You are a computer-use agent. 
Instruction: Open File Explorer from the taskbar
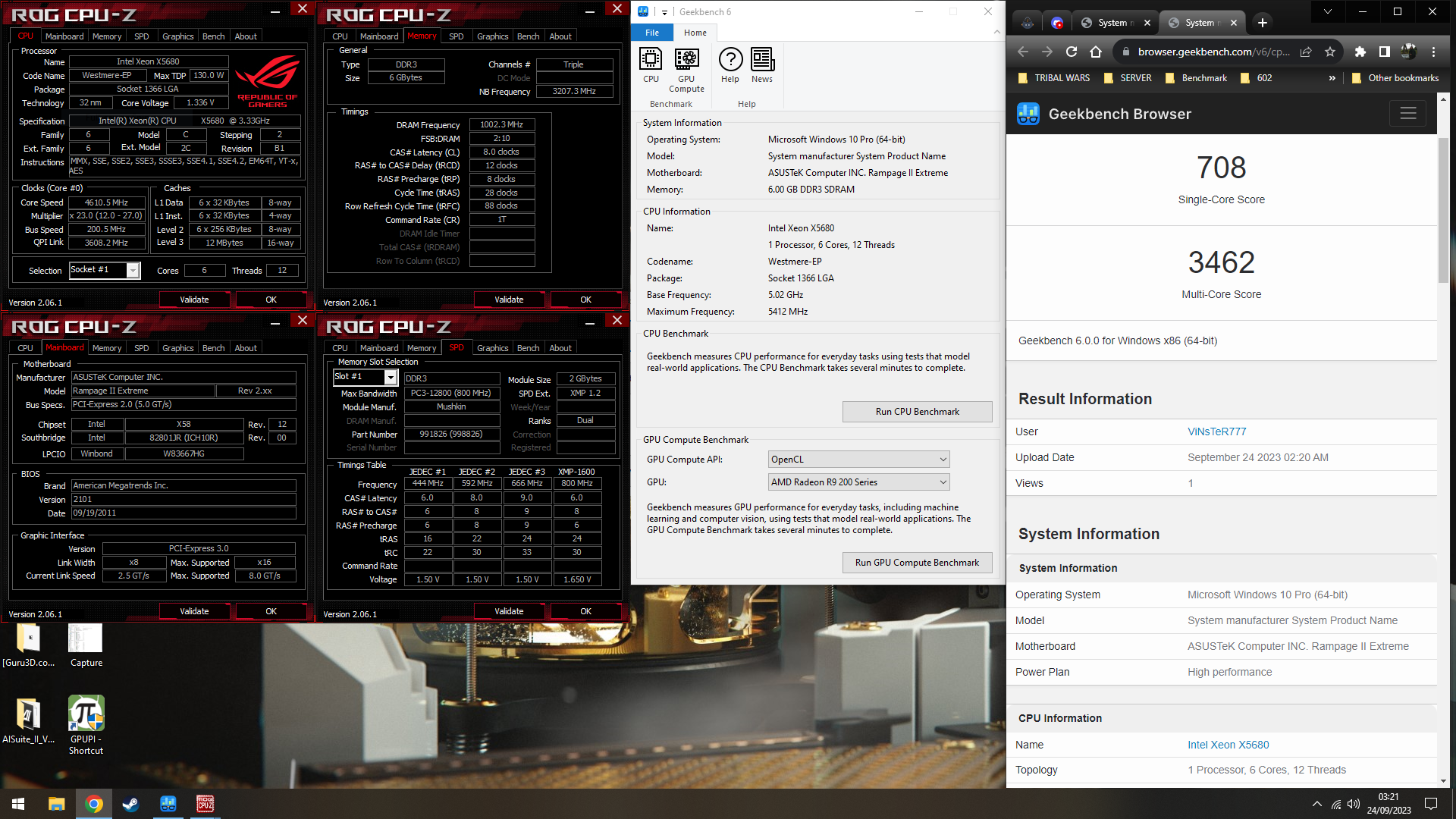pos(56,804)
